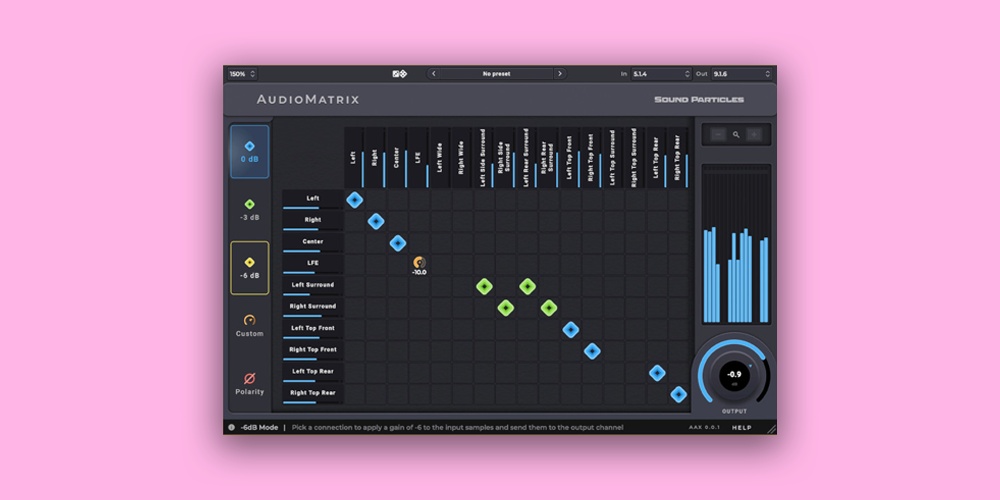Open the In format 5.1.4 dropdown
Image resolution: width=1000 pixels, height=500 pixels.
[x=660, y=74]
